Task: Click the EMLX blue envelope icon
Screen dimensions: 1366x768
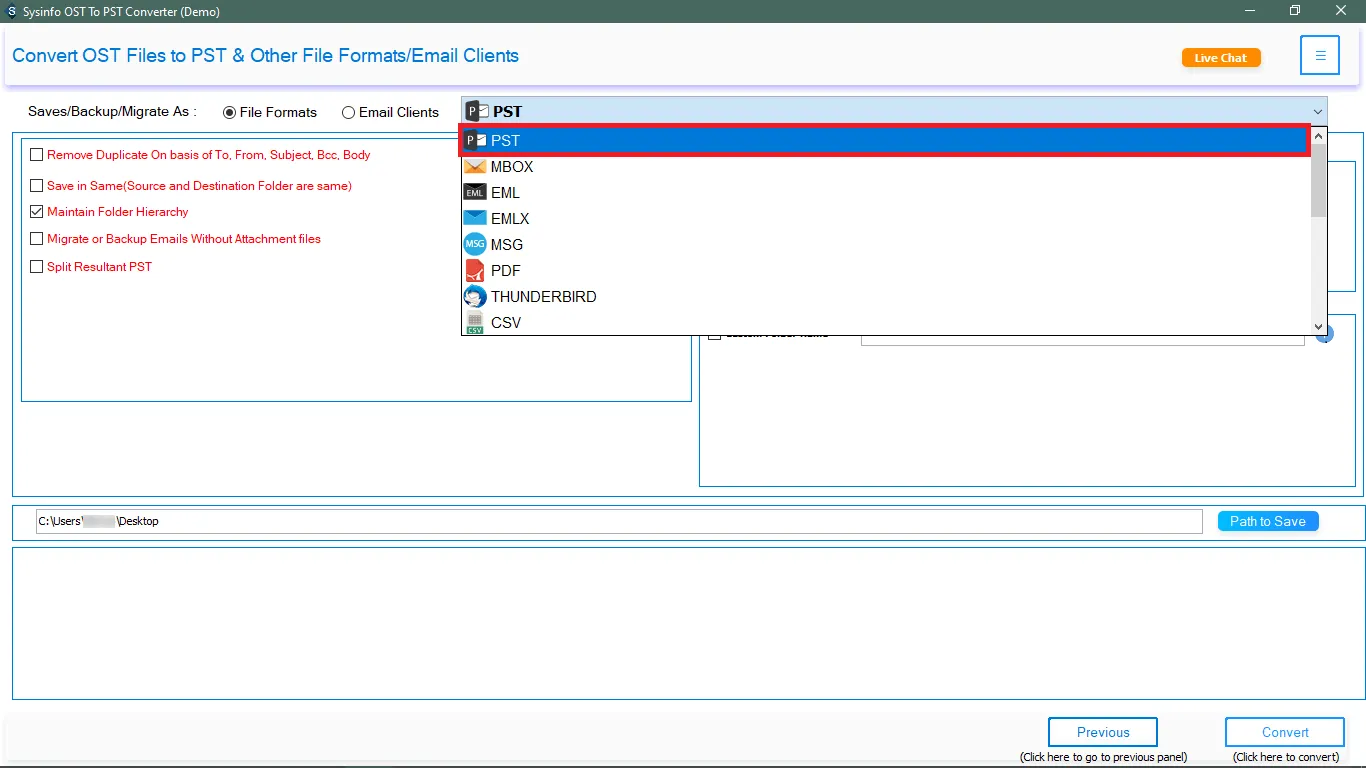Action: point(475,219)
